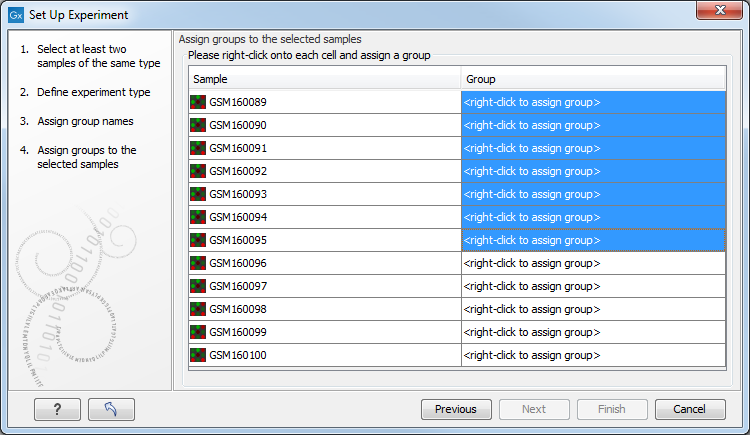
Task: Click the sample icon next to GSM160089
Action: pos(198,102)
